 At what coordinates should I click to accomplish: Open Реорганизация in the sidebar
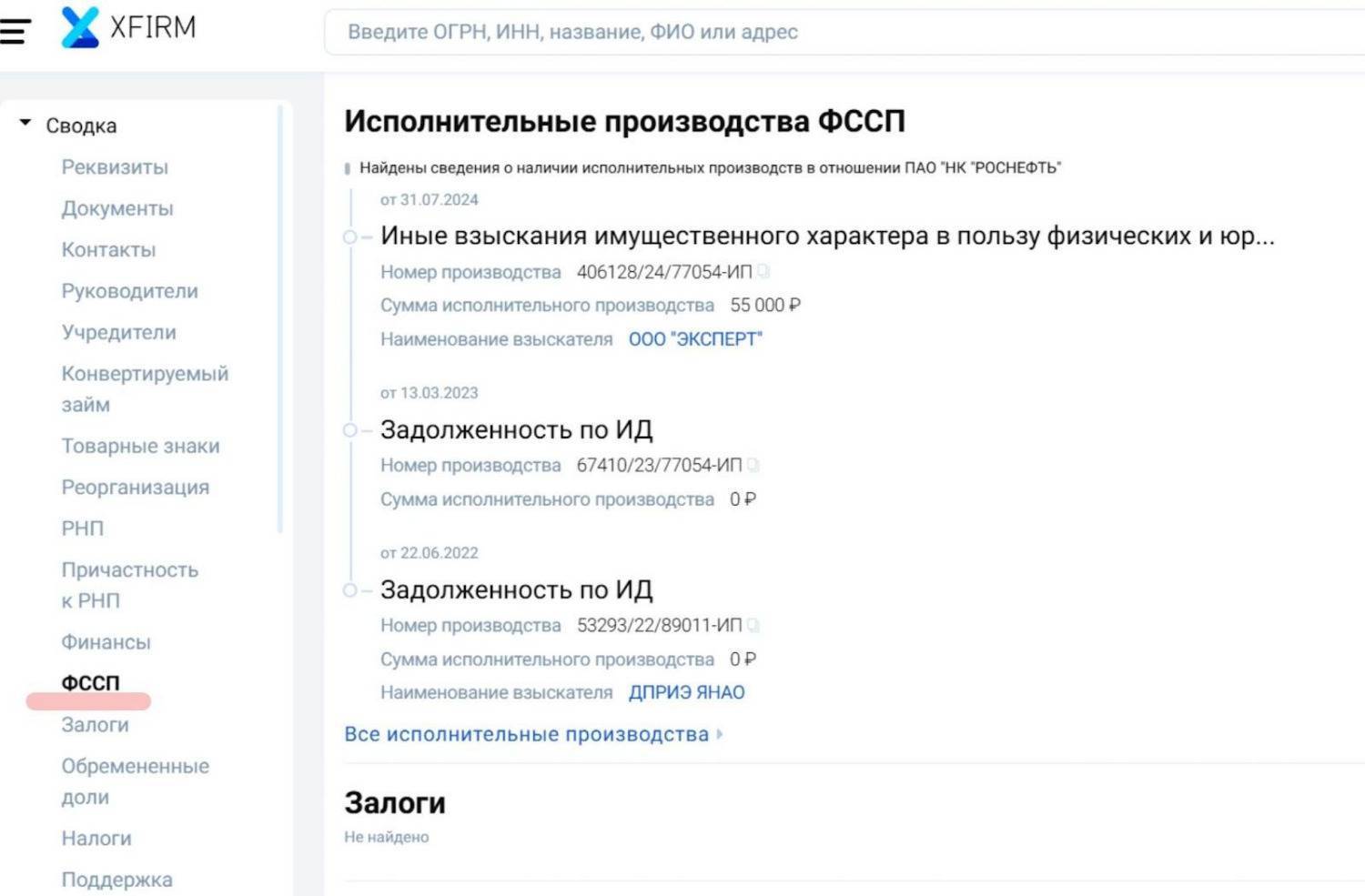(x=135, y=487)
